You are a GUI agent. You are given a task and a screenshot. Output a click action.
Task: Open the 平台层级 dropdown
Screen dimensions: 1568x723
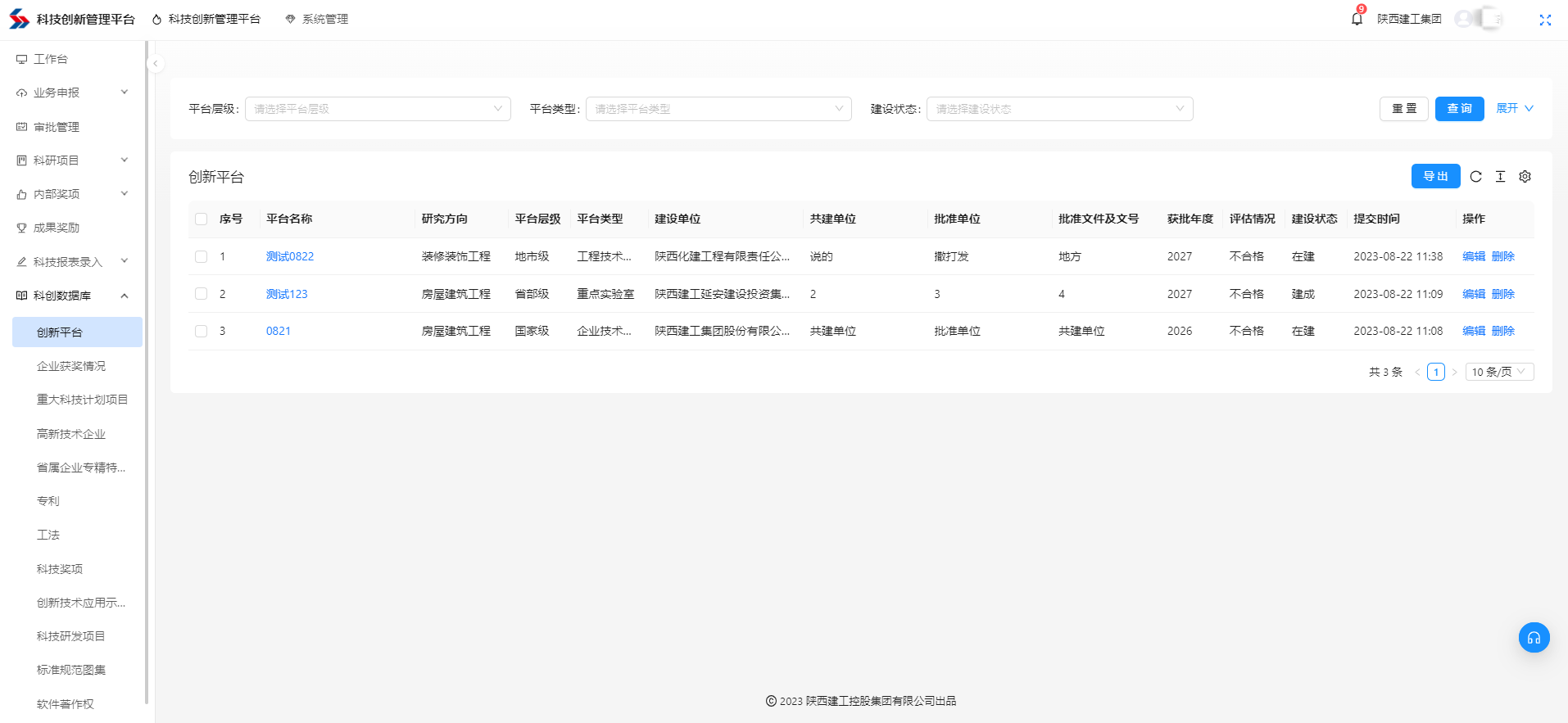click(378, 109)
